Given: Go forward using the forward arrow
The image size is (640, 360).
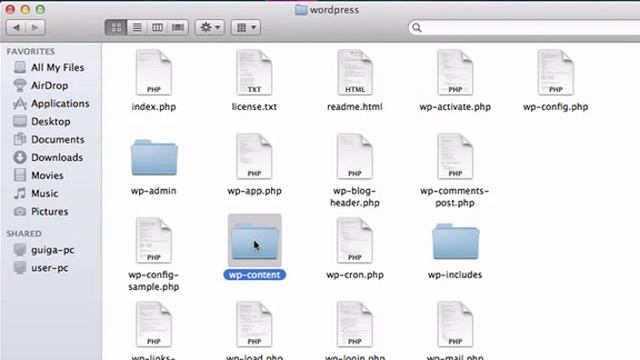Looking at the screenshot, I should coord(36,27).
